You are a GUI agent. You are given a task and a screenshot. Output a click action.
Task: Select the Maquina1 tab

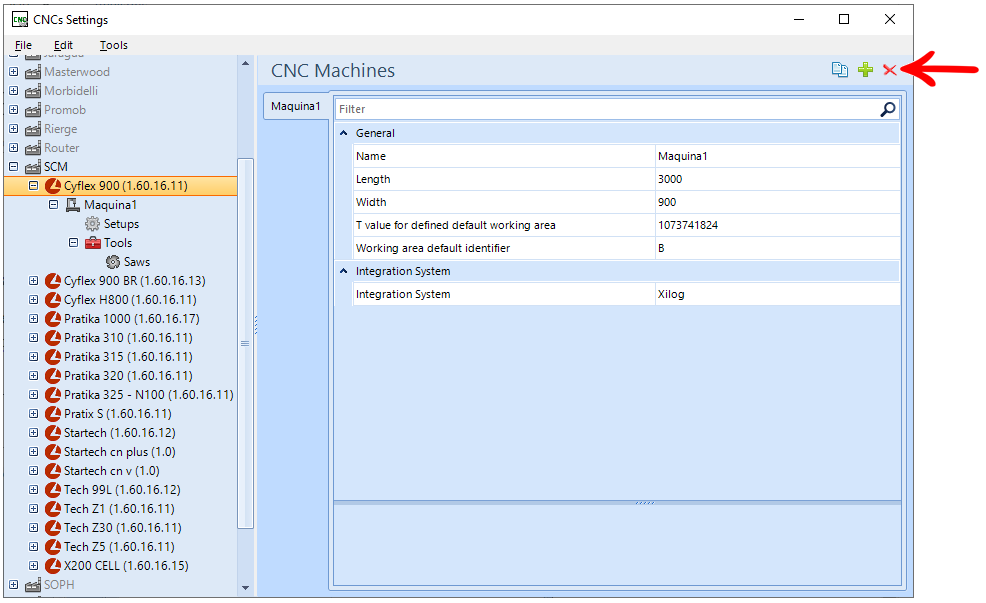pos(296,106)
